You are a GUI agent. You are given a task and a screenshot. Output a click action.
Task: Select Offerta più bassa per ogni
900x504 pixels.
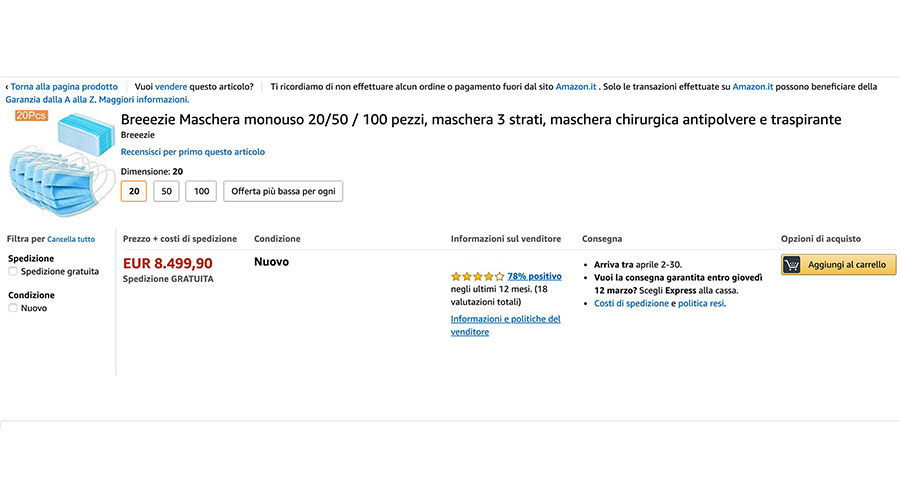pos(283,191)
